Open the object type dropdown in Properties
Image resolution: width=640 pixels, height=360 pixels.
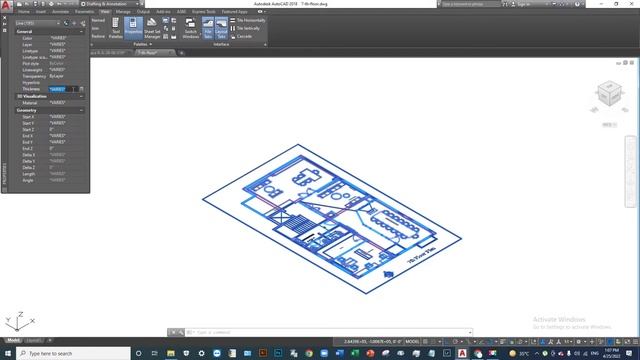(38, 23)
